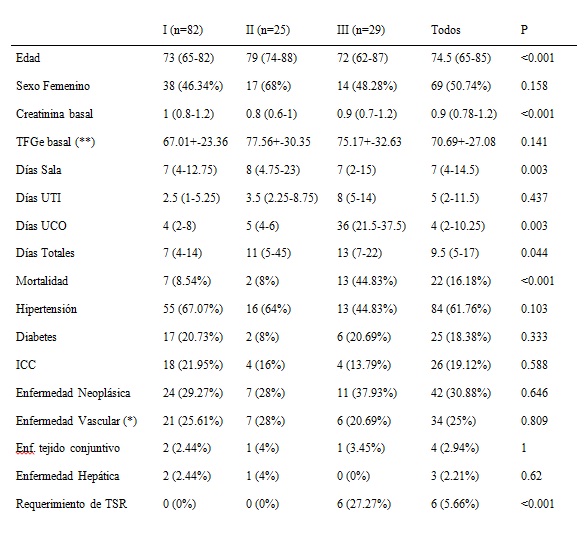The height and width of the screenshot is (541, 587).
Task: Click the Mortalidad value 13 (44.83%)
Action: tap(367, 281)
